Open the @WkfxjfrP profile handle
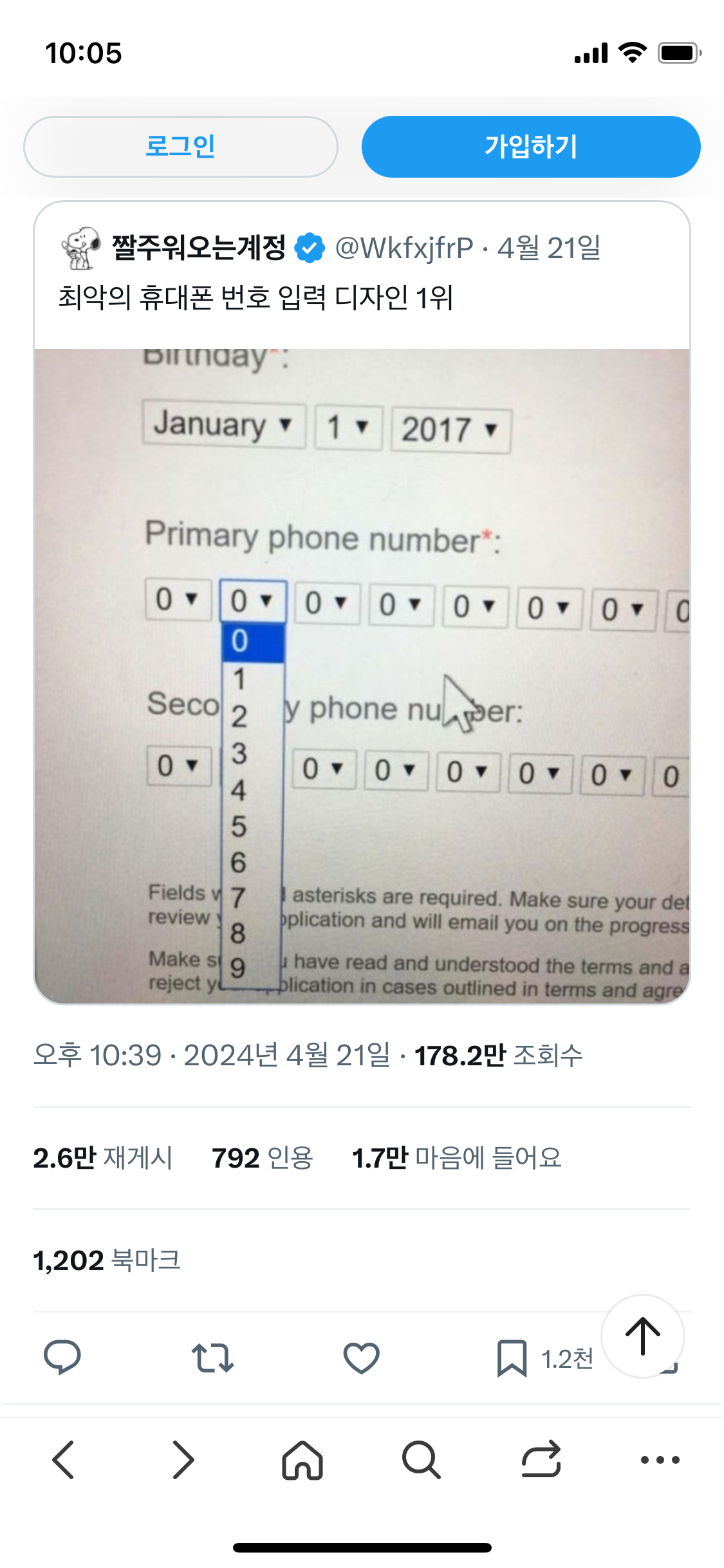This screenshot has height=1568, width=724. pos(404,248)
